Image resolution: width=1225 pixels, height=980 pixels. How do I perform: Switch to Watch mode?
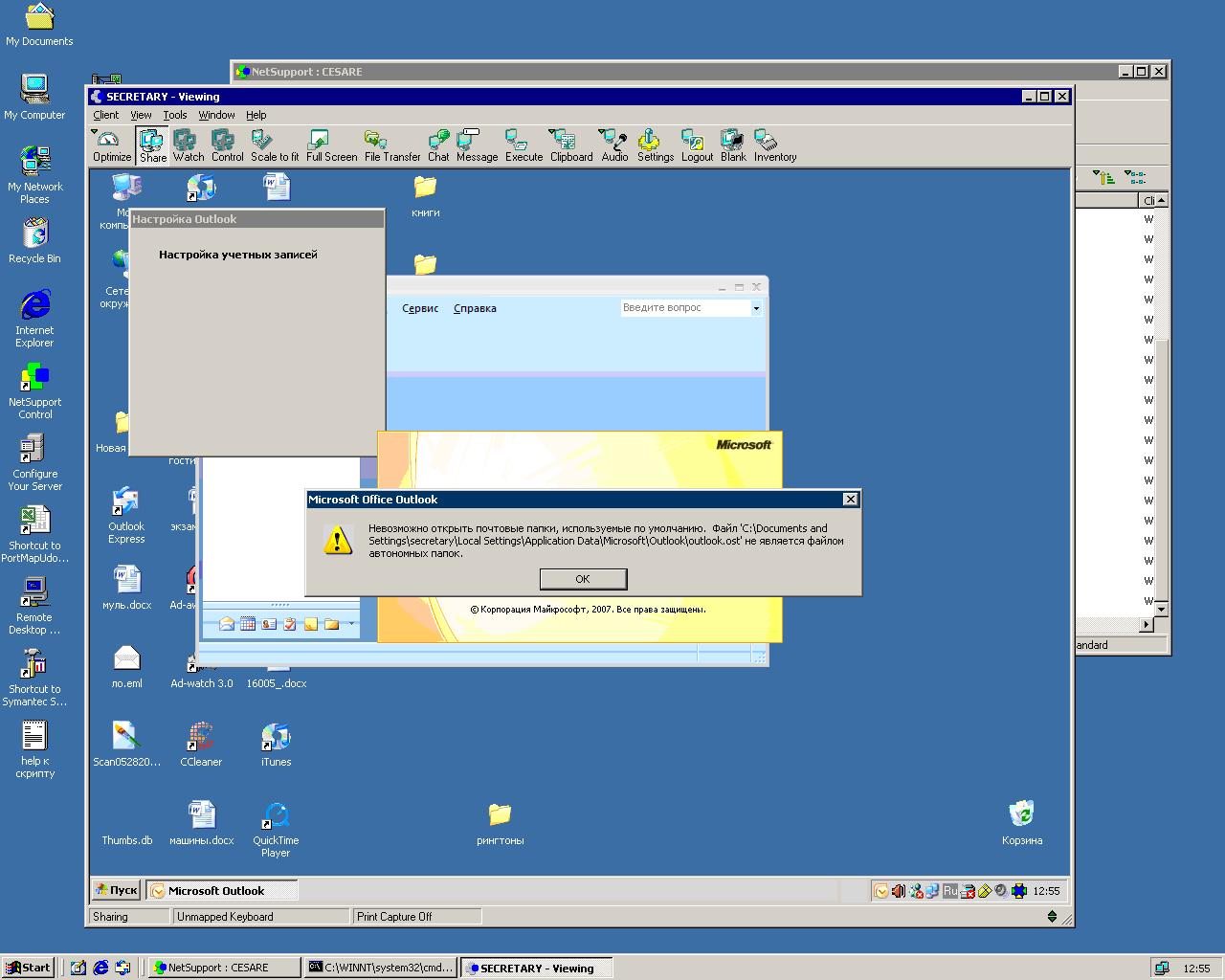188,145
